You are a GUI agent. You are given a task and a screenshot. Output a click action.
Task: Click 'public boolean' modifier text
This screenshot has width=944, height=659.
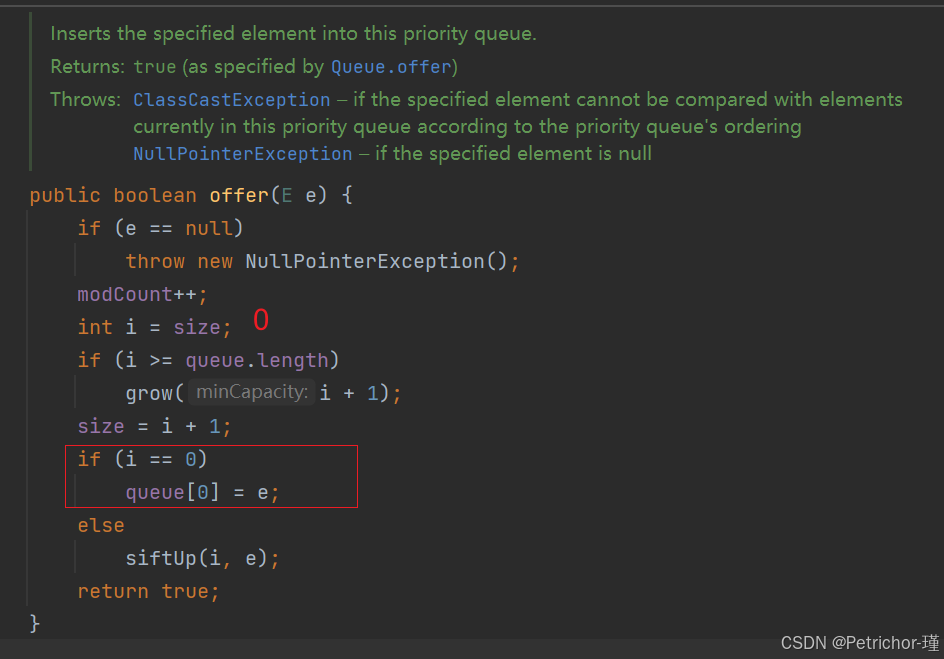113,196
